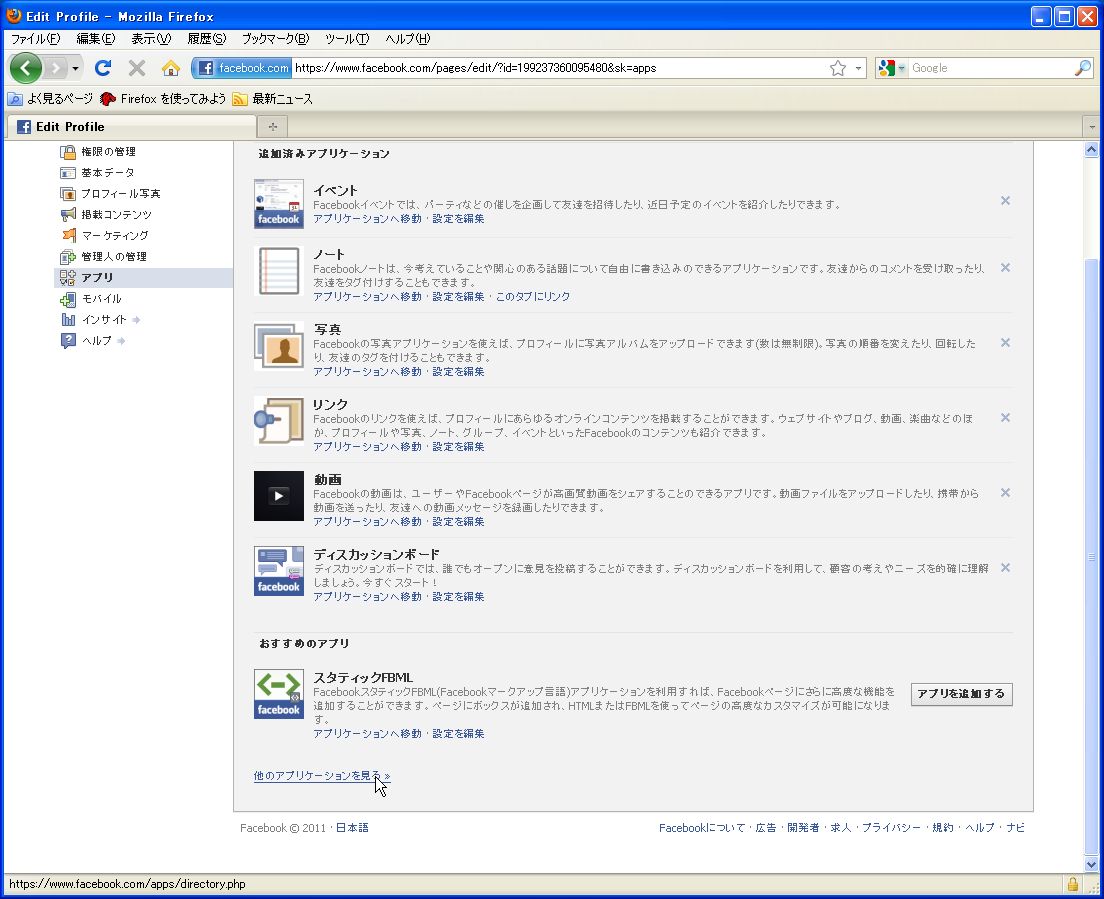Click the プライバシー footer link

(x=891, y=828)
